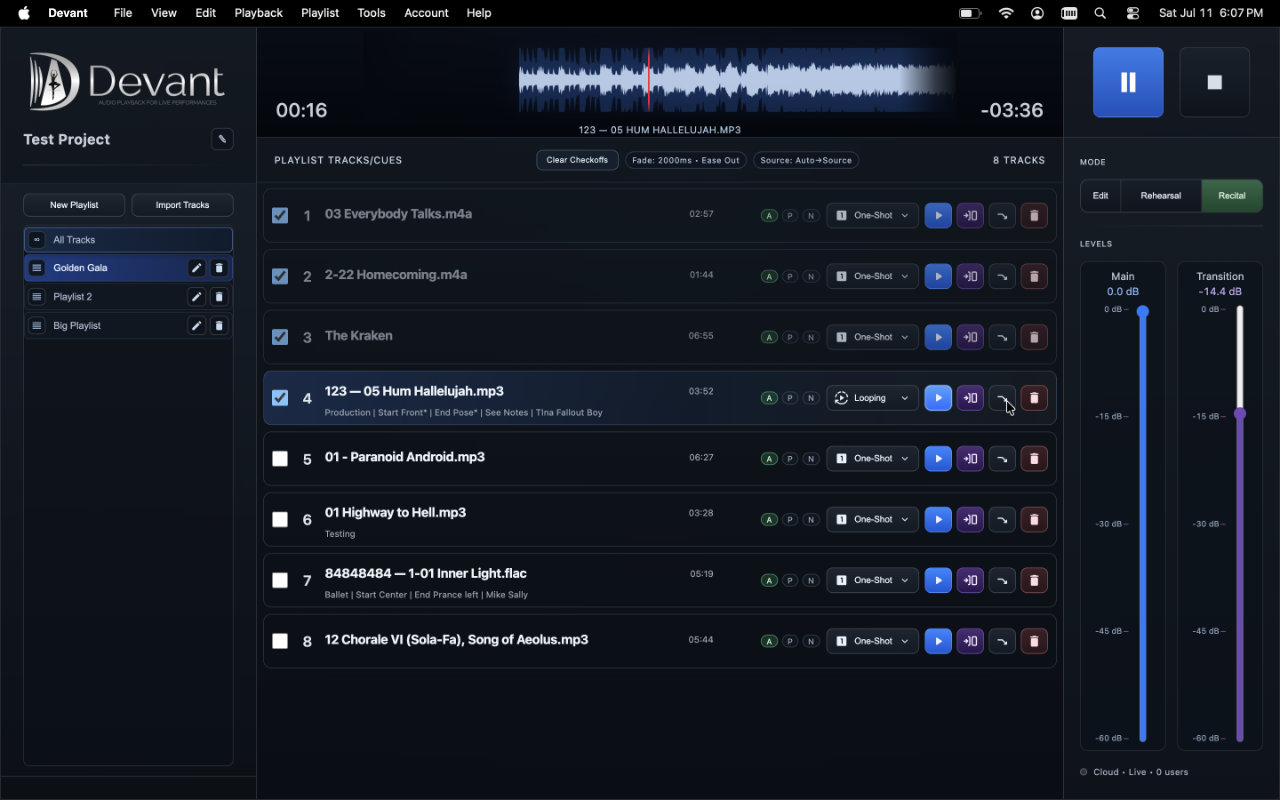Click the waveform to seek playback

point(736,80)
